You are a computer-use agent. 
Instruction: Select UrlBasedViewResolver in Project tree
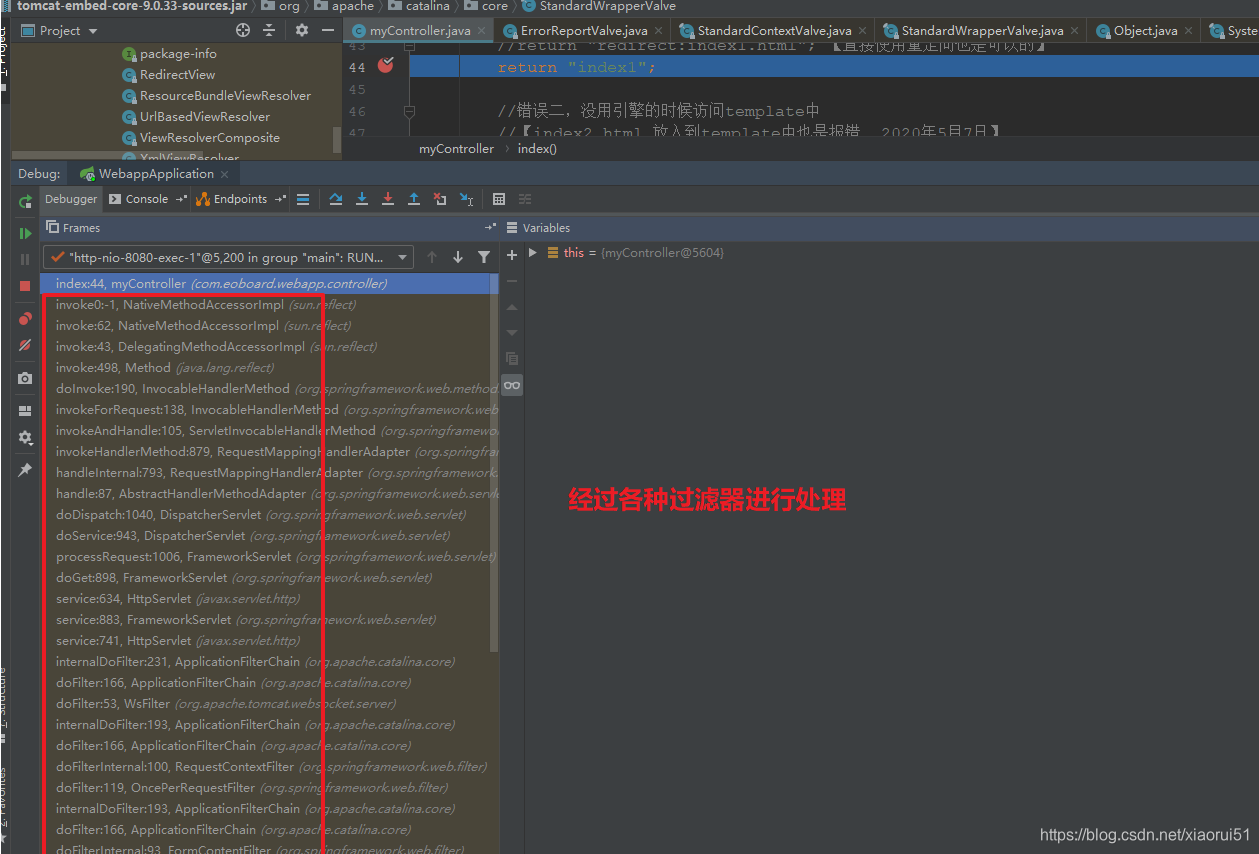click(x=196, y=116)
